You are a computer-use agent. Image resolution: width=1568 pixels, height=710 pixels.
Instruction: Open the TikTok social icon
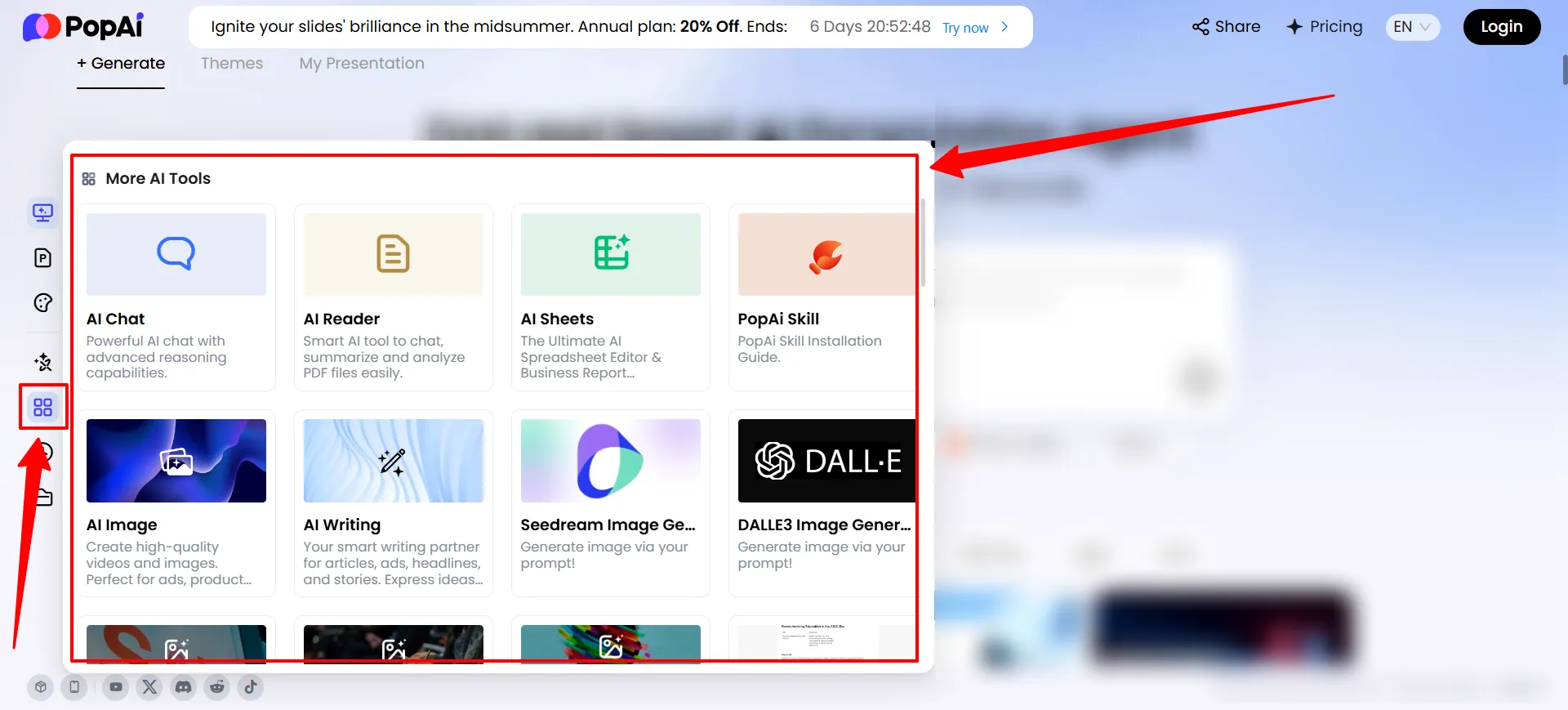tap(251, 687)
